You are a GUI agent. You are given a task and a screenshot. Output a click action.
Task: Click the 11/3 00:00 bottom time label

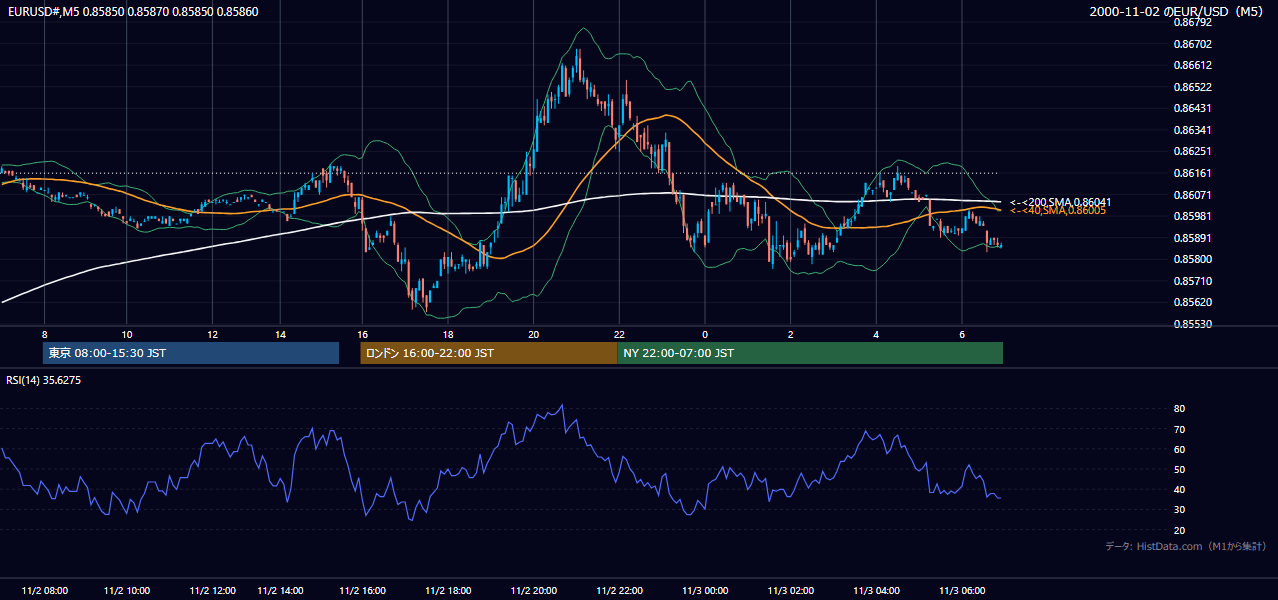point(705,591)
